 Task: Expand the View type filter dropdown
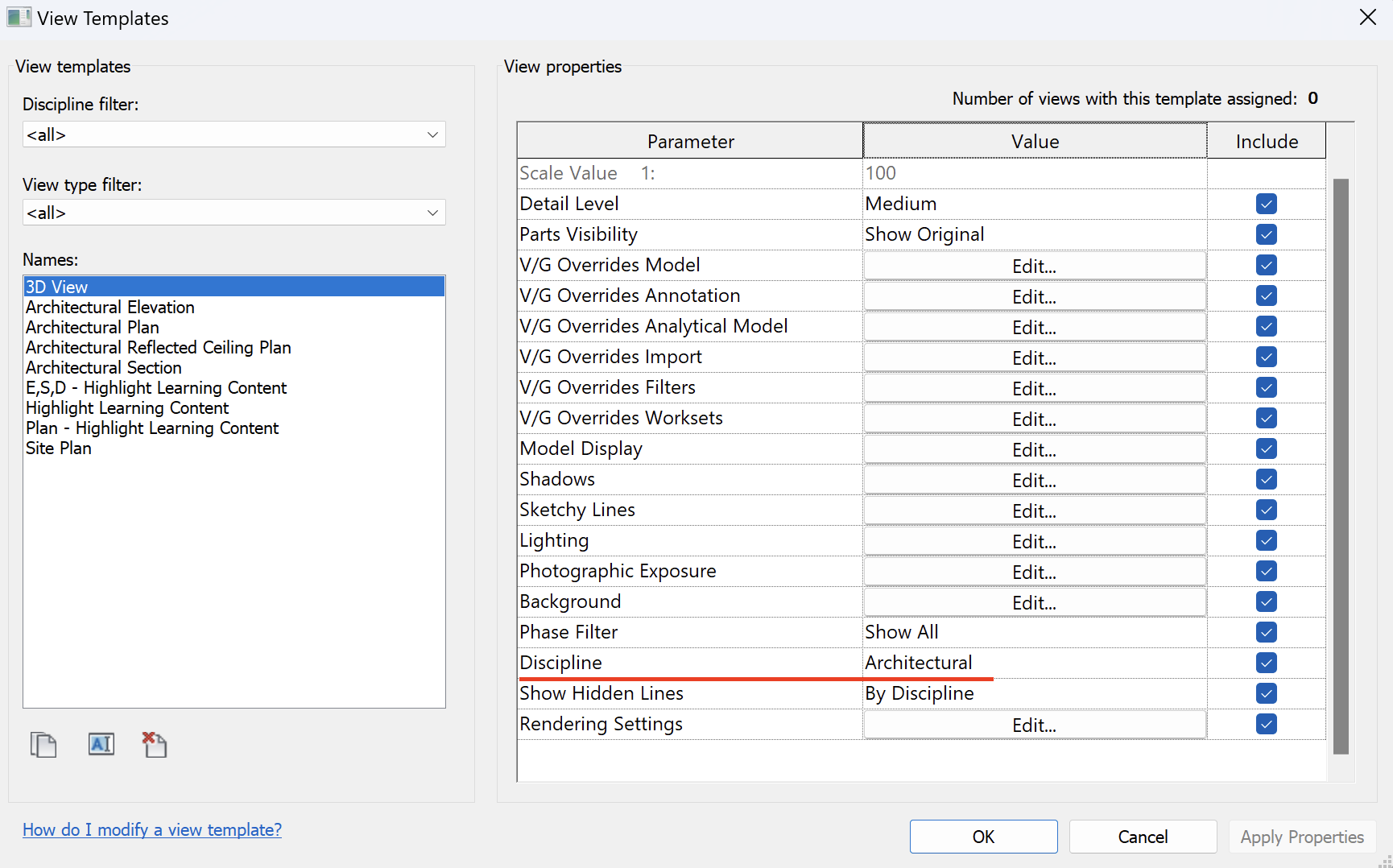[x=234, y=213]
